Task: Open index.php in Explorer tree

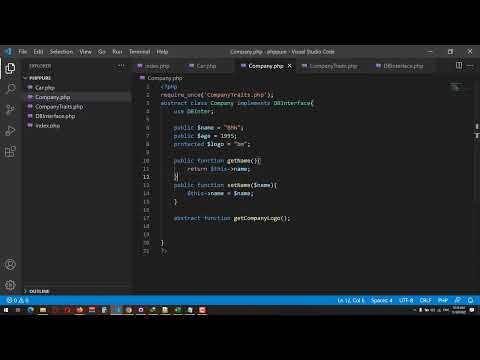Action: point(47,125)
